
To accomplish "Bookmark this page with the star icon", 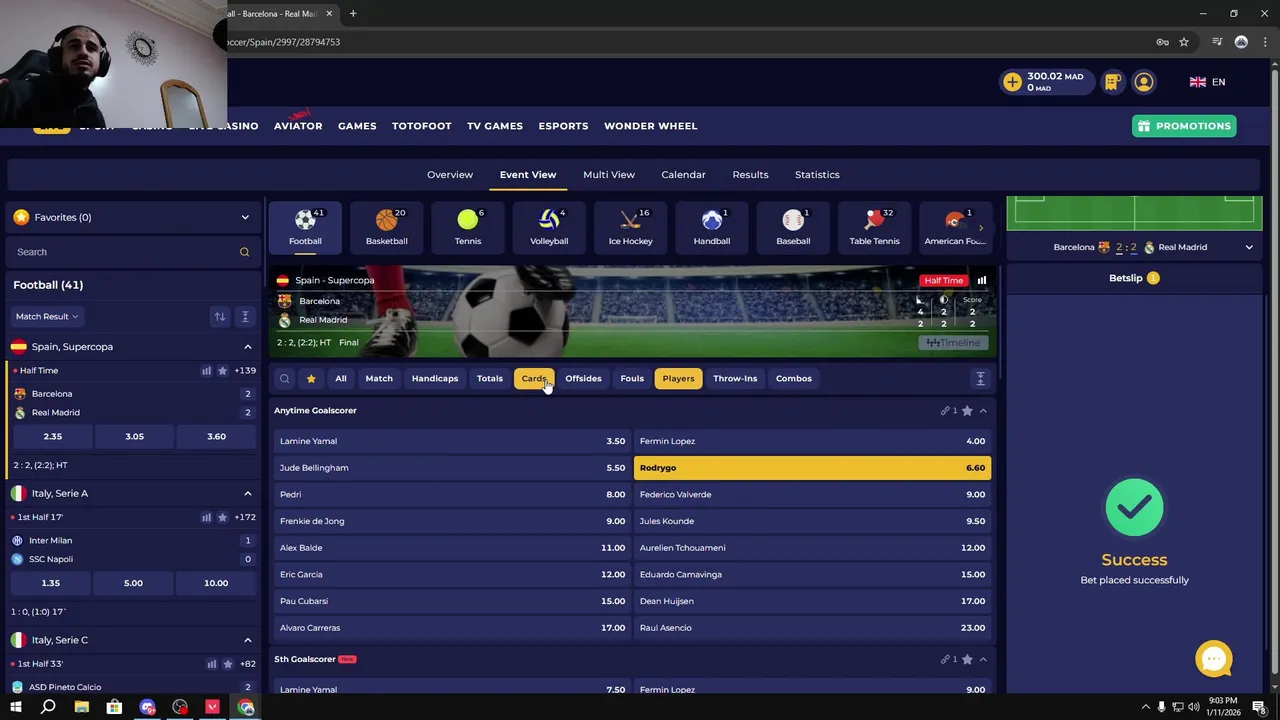I will pyautogui.click(x=1184, y=42).
